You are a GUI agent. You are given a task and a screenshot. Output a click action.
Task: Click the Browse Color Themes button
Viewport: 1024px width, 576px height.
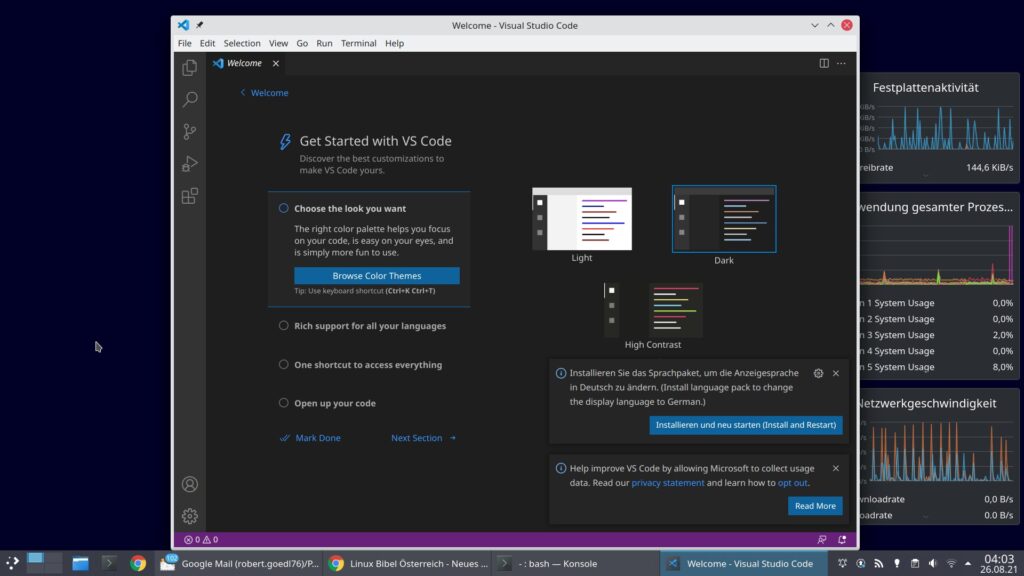coord(377,276)
